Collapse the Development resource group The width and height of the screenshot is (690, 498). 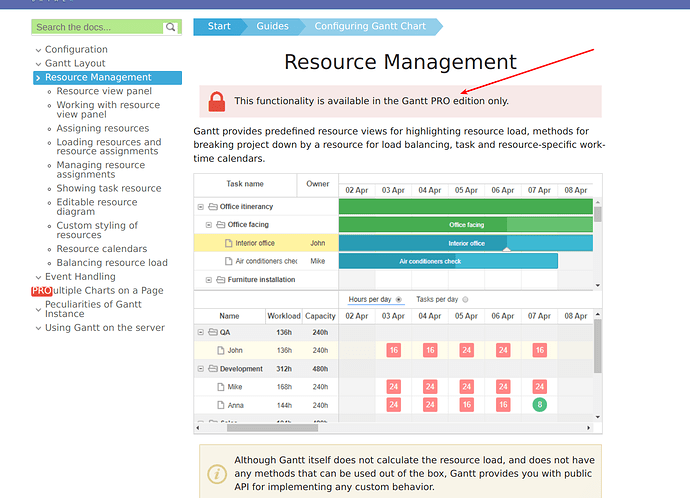201,369
